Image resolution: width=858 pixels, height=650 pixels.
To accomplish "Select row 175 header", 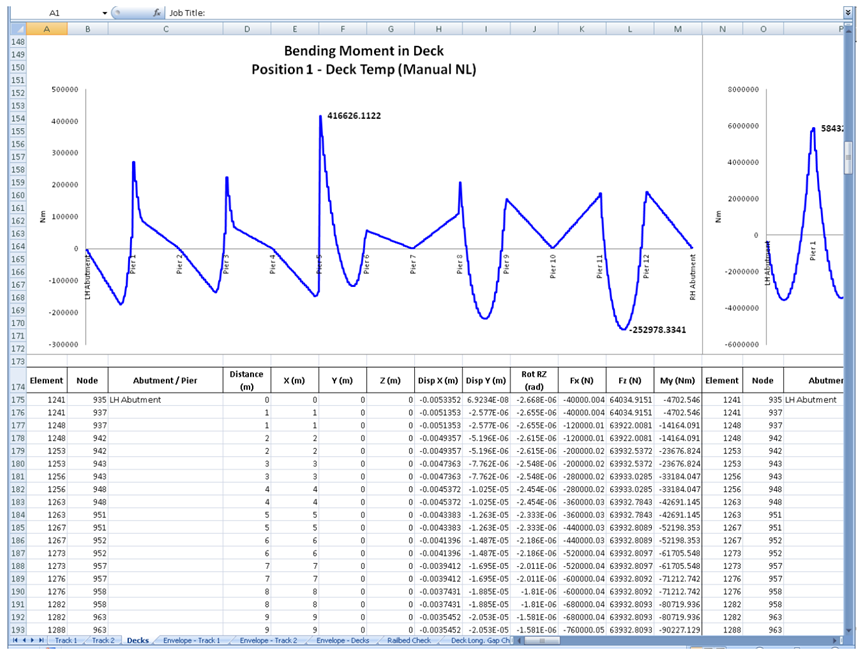I will (x=17, y=399).
